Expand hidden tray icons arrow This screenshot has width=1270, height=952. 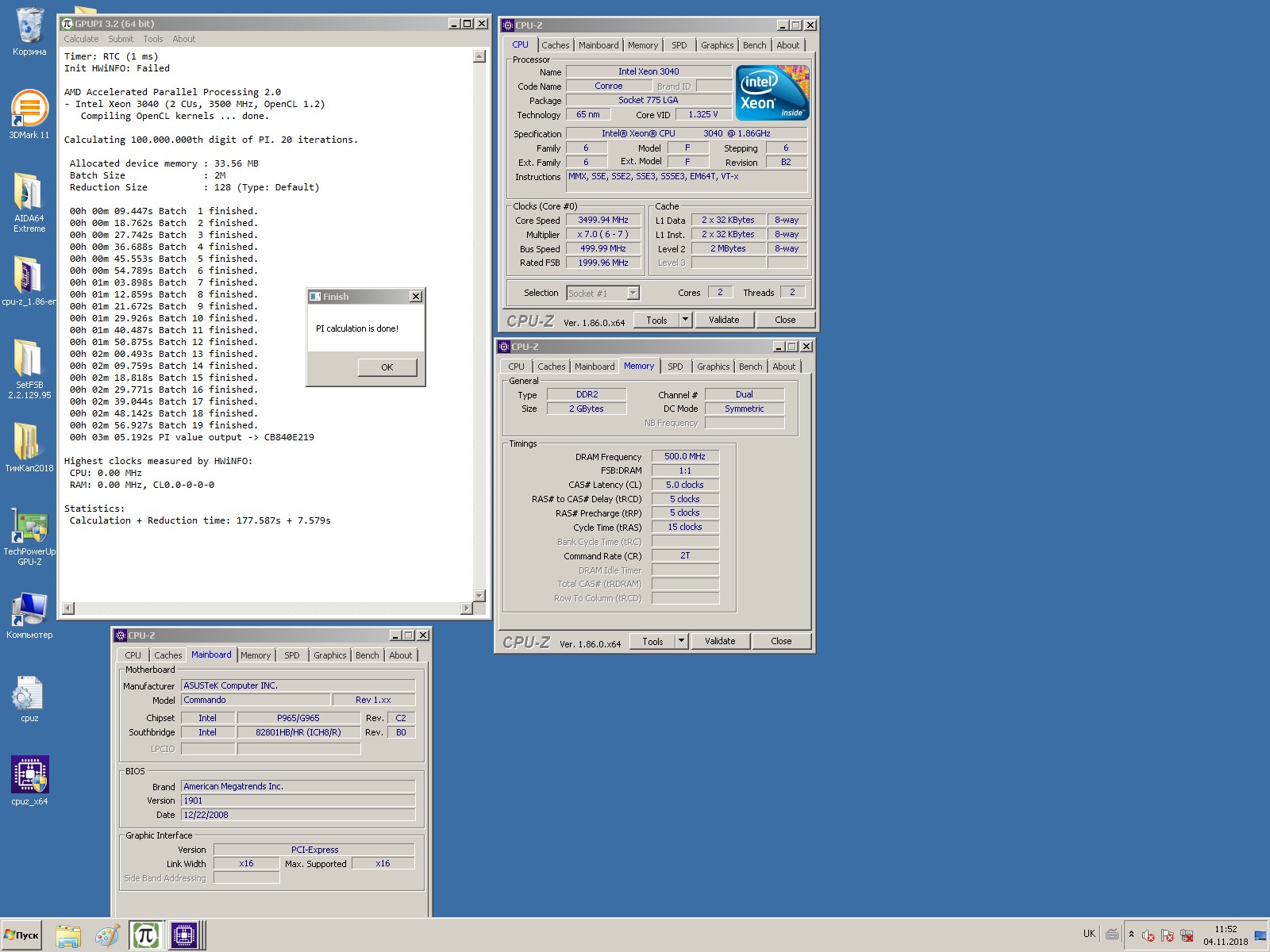click(x=1131, y=935)
